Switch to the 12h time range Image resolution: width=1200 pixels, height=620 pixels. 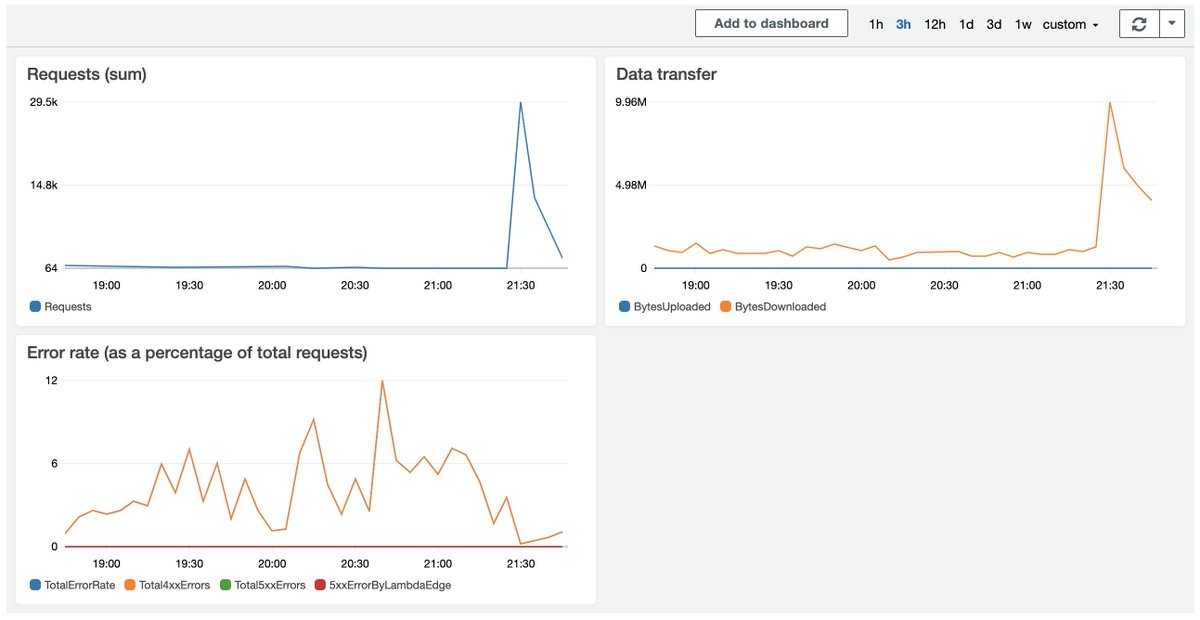935,24
